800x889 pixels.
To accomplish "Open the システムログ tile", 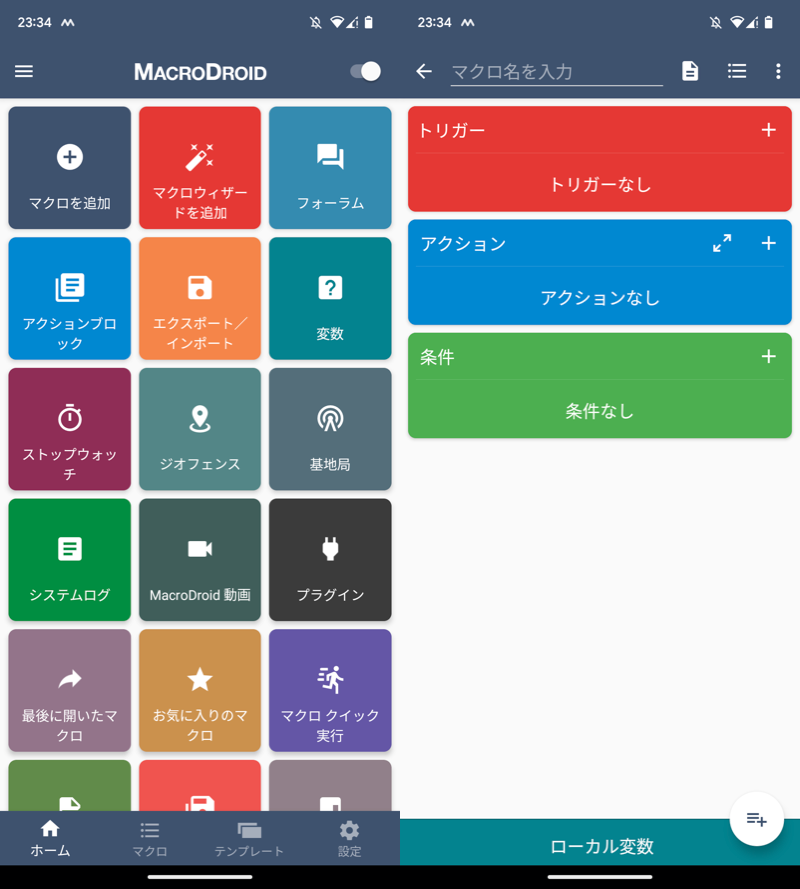I will click(x=70, y=560).
